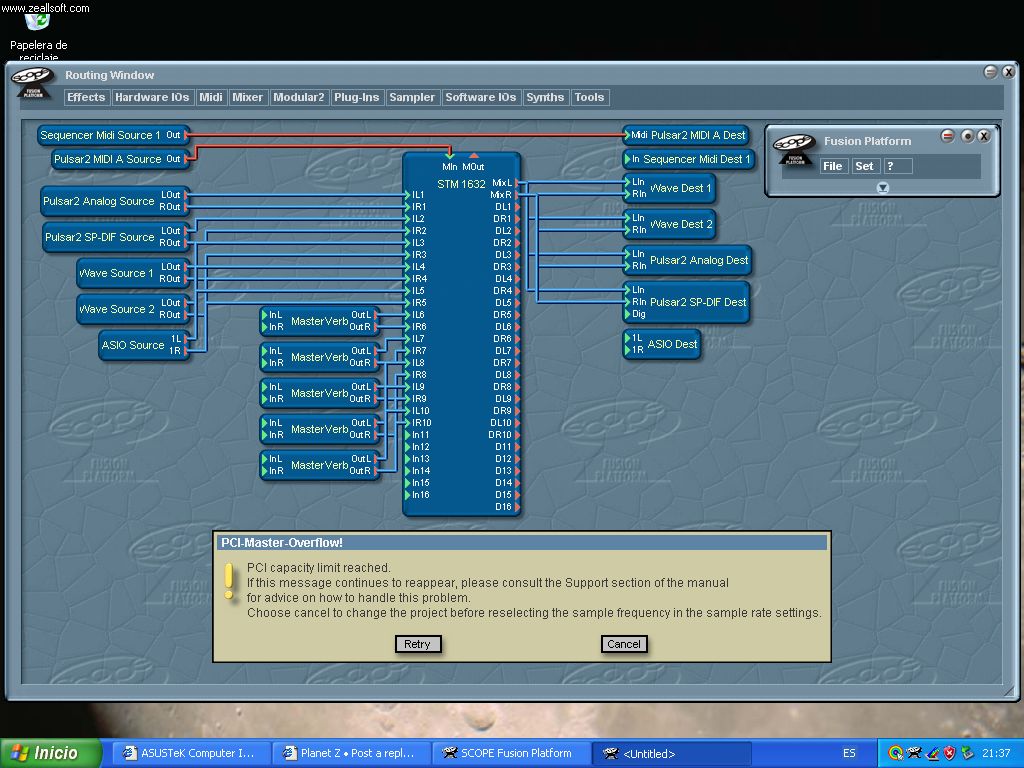The width and height of the screenshot is (1024, 768).
Task: Open File menu in Fusion Platform panel
Action: pyautogui.click(x=833, y=166)
